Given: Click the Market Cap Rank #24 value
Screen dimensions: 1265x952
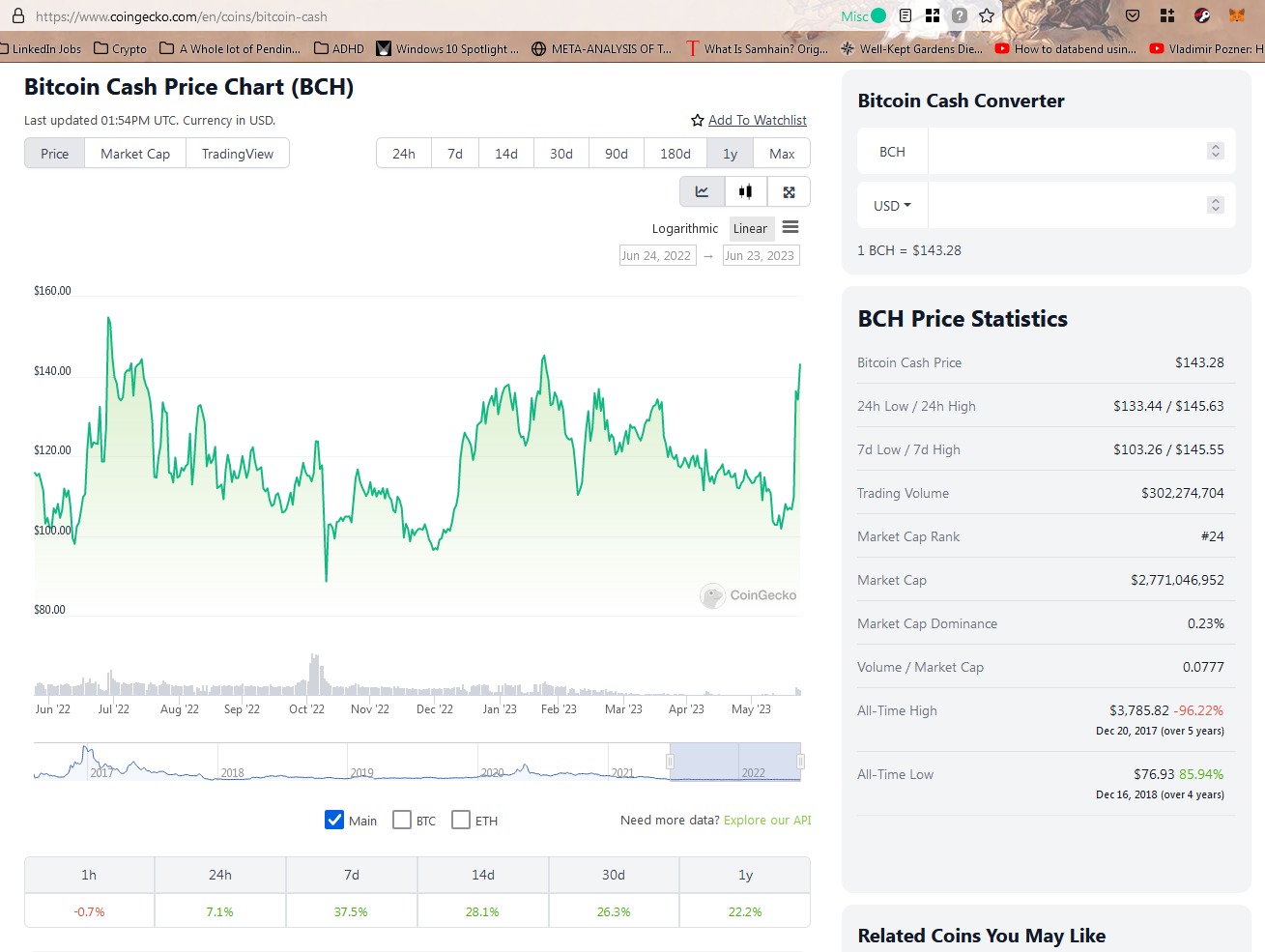Looking at the screenshot, I should click(x=1213, y=536).
